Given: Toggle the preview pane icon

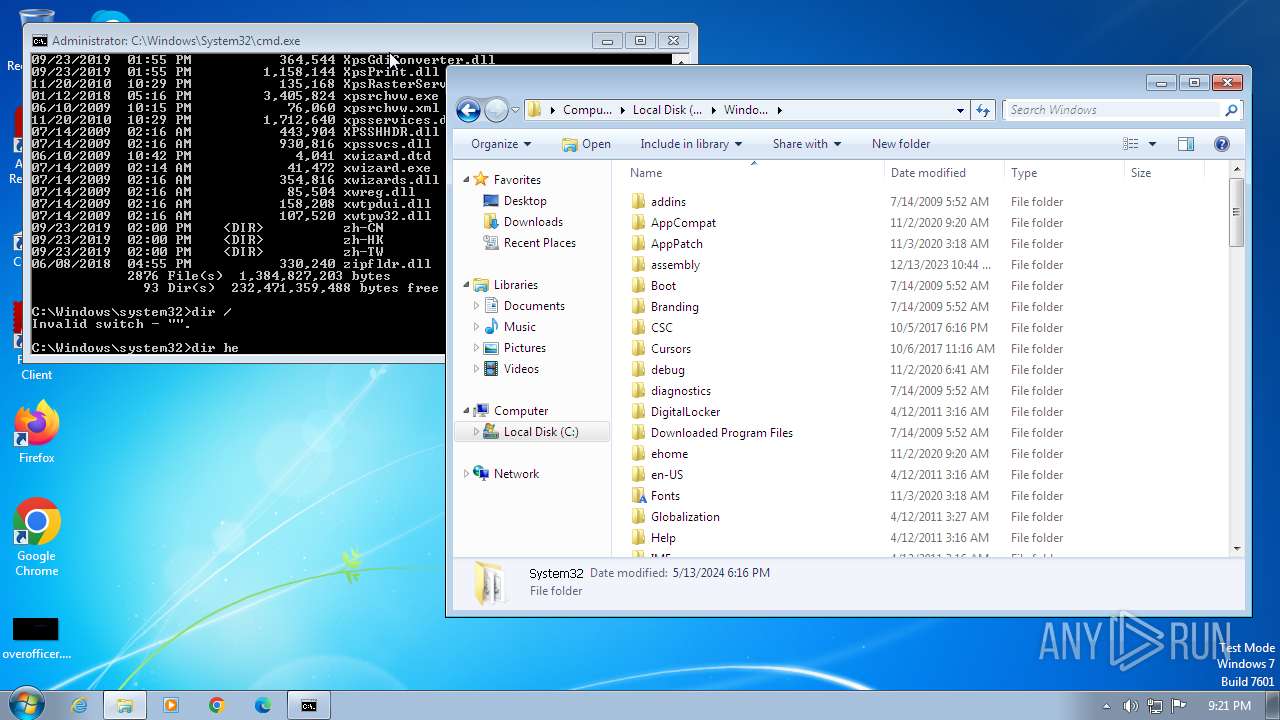Looking at the screenshot, I should click(1186, 144).
